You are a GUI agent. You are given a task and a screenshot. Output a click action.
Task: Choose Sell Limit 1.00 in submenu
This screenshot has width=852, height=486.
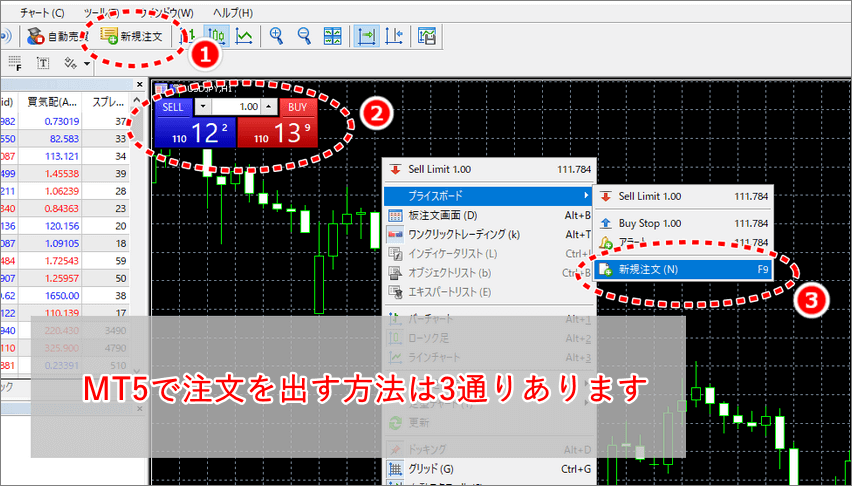point(683,196)
